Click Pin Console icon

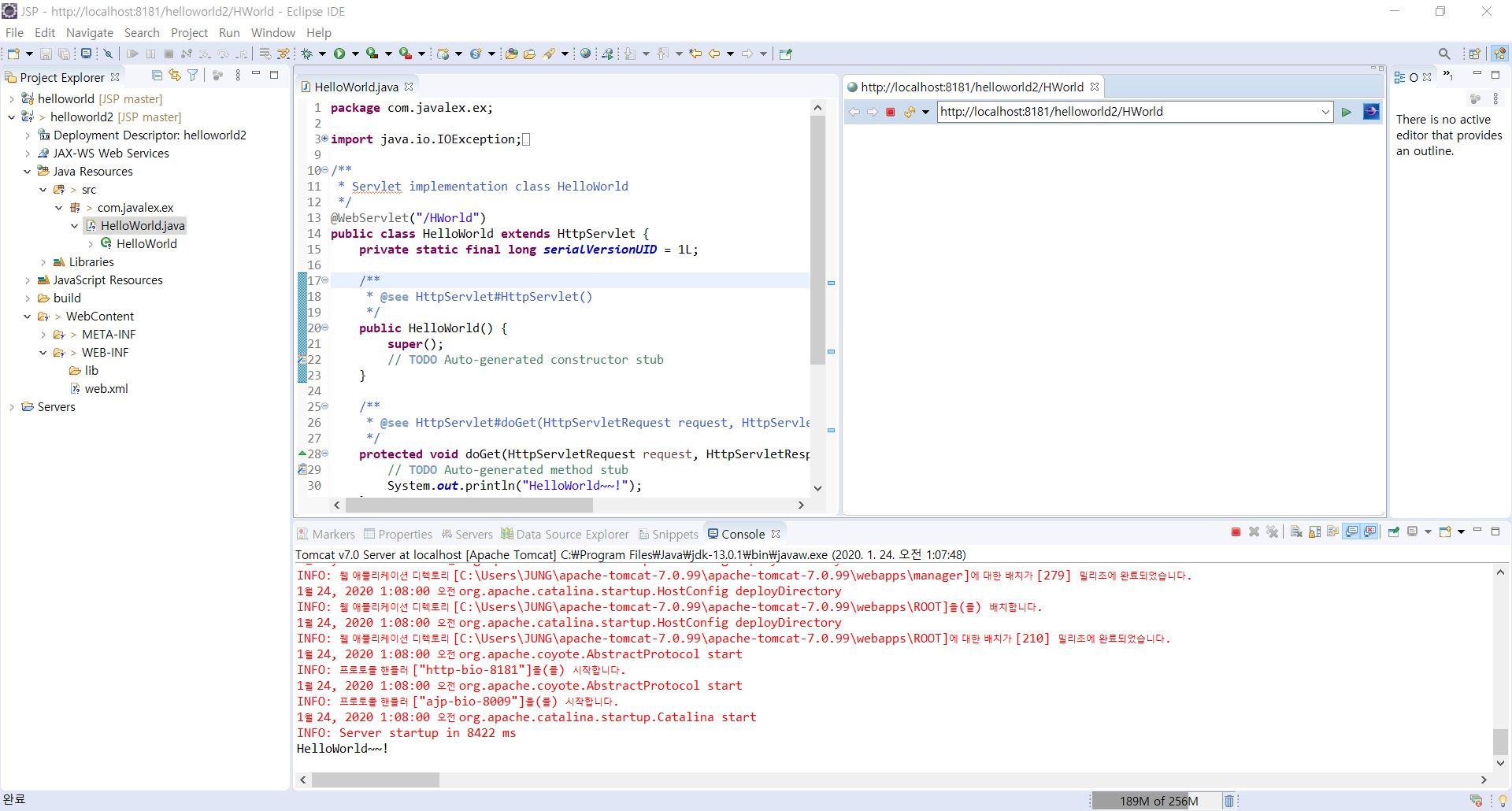(x=1394, y=532)
